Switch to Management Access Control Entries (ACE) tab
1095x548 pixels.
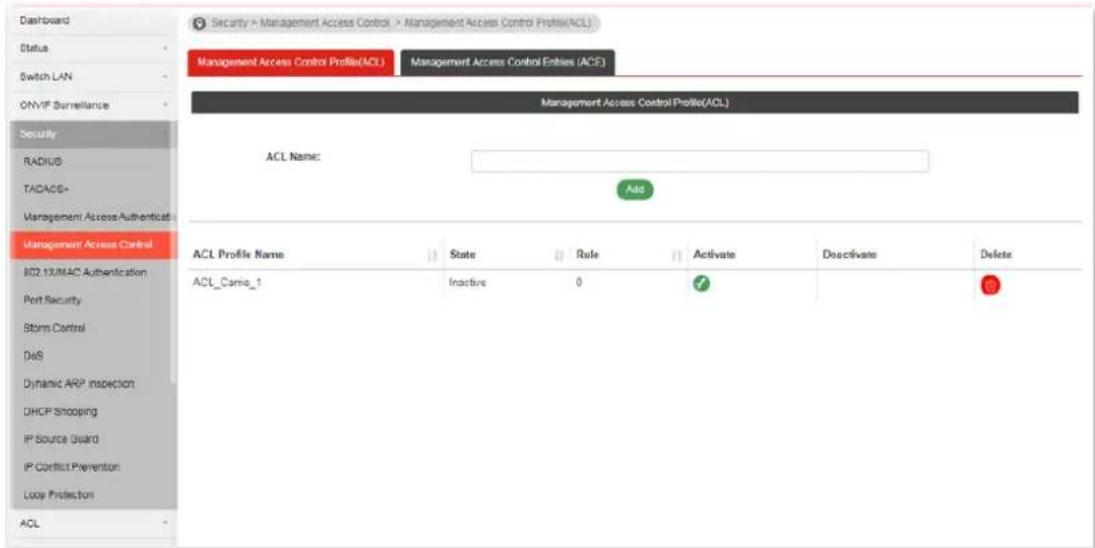[x=508, y=62]
